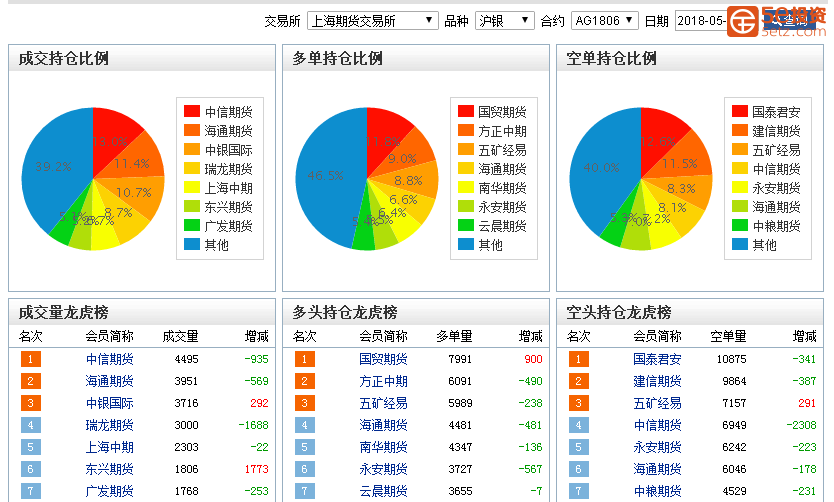The width and height of the screenshot is (834, 502).
Task: Click the 13.0% red slice in 成交持仓比例 pie
Action: click(x=110, y=141)
